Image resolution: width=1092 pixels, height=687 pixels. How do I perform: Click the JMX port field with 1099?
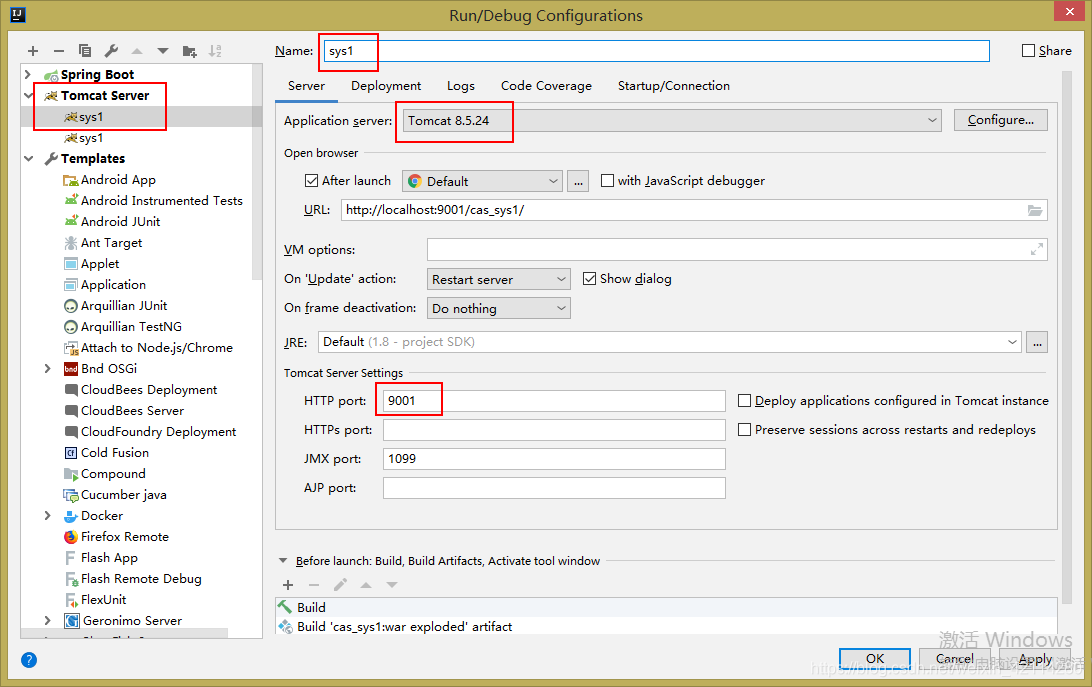[x=554, y=458]
